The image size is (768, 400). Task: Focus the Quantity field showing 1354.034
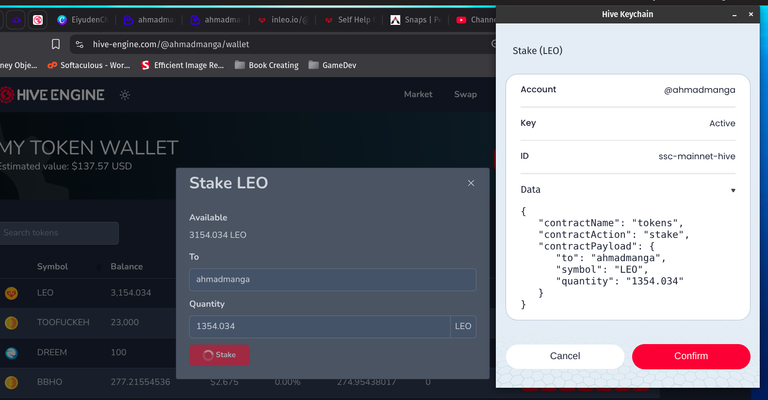pyautogui.click(x=319, y=327)
